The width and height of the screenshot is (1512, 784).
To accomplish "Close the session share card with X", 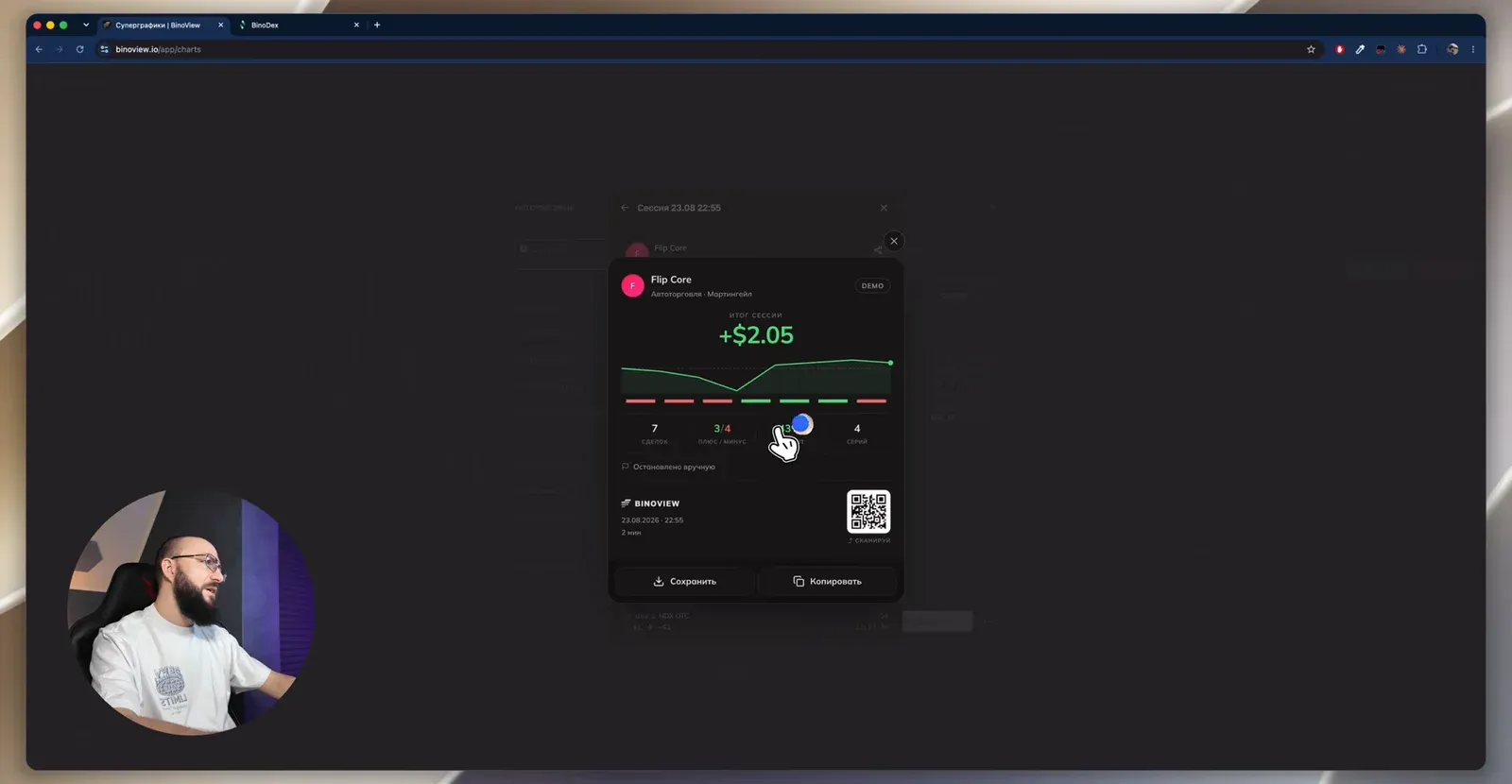I will click(x=894, y=241).
